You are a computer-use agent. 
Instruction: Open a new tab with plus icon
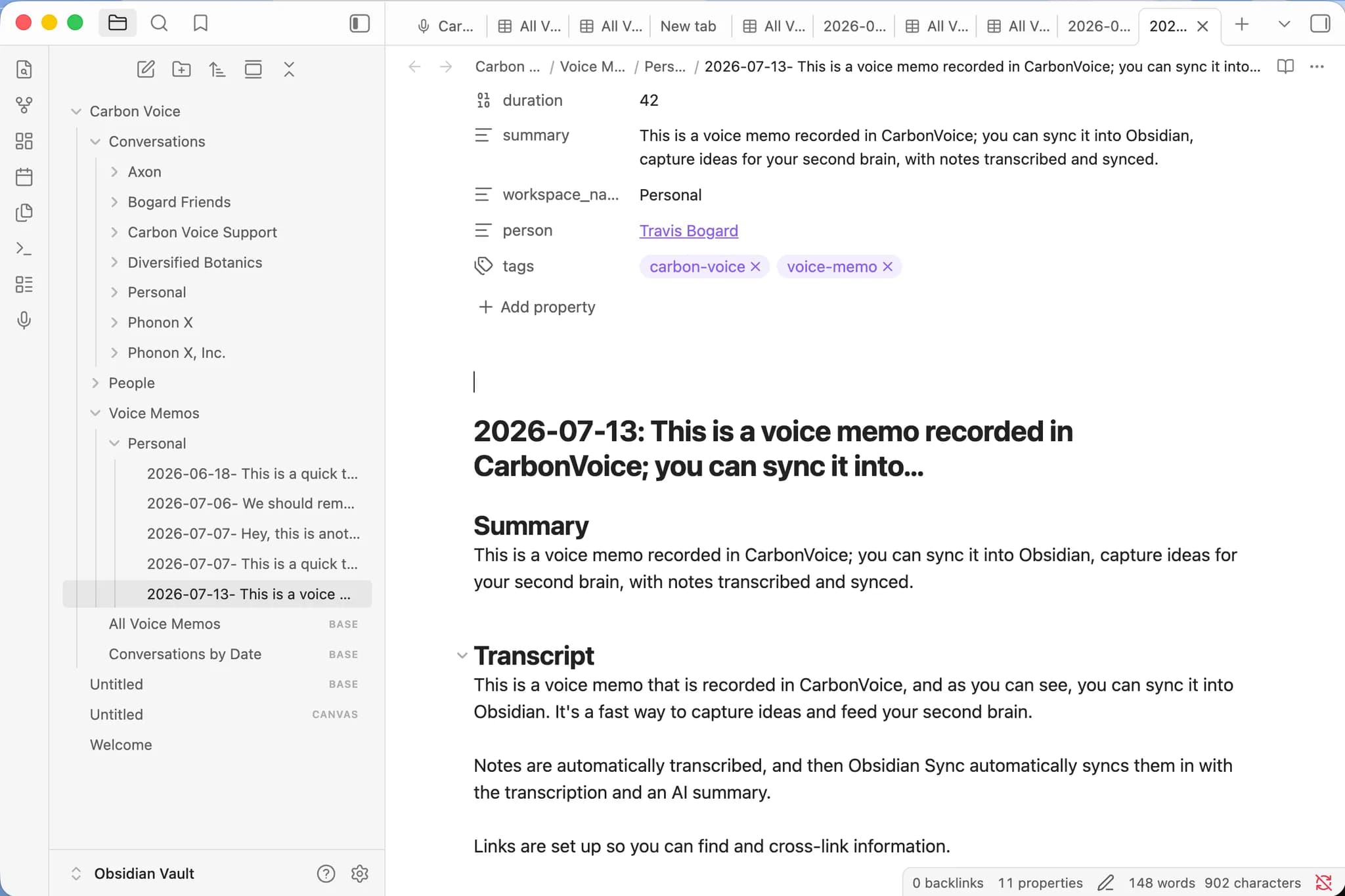coord(1241,24)
